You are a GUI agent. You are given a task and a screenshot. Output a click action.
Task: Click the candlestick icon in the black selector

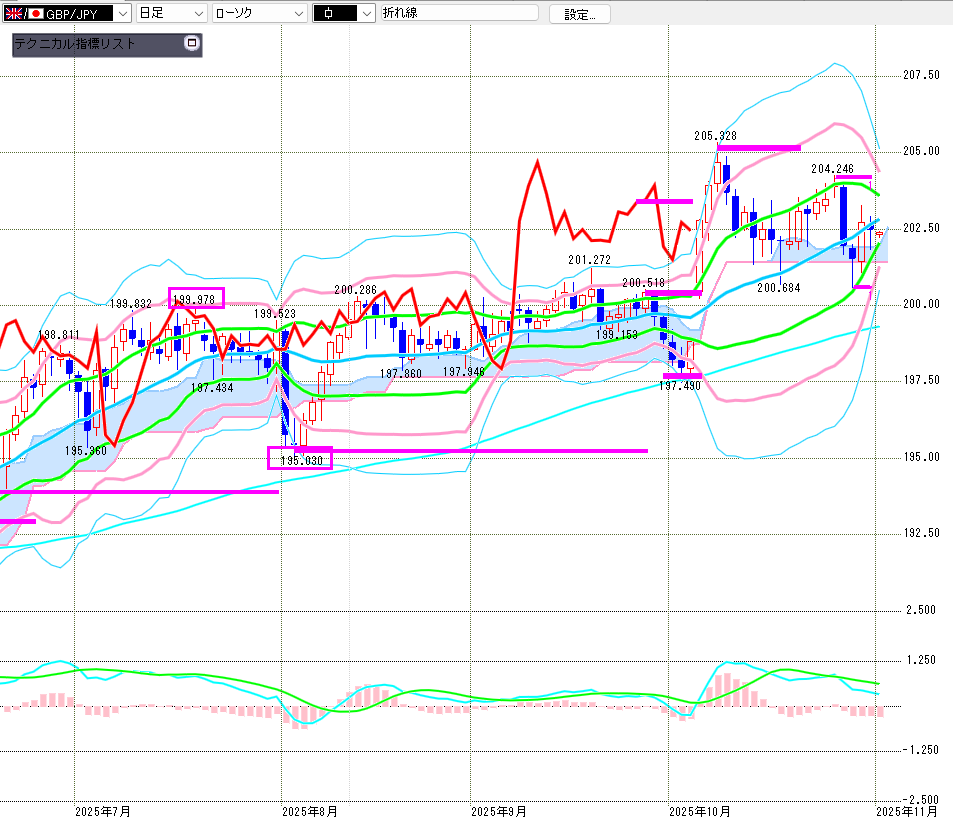coord(333,14)
